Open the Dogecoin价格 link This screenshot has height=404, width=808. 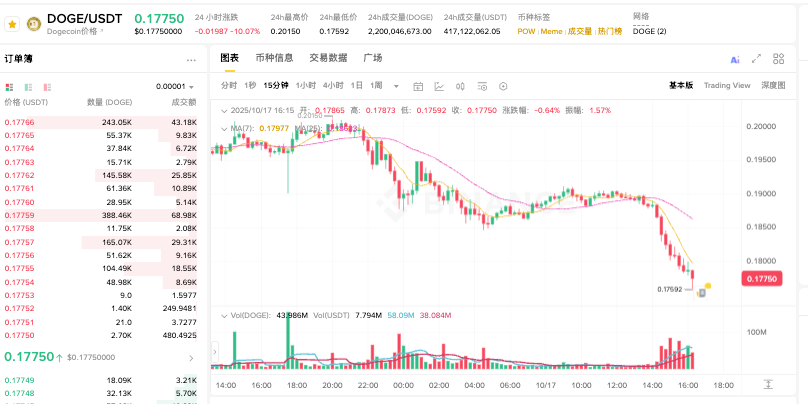(75, 31)
